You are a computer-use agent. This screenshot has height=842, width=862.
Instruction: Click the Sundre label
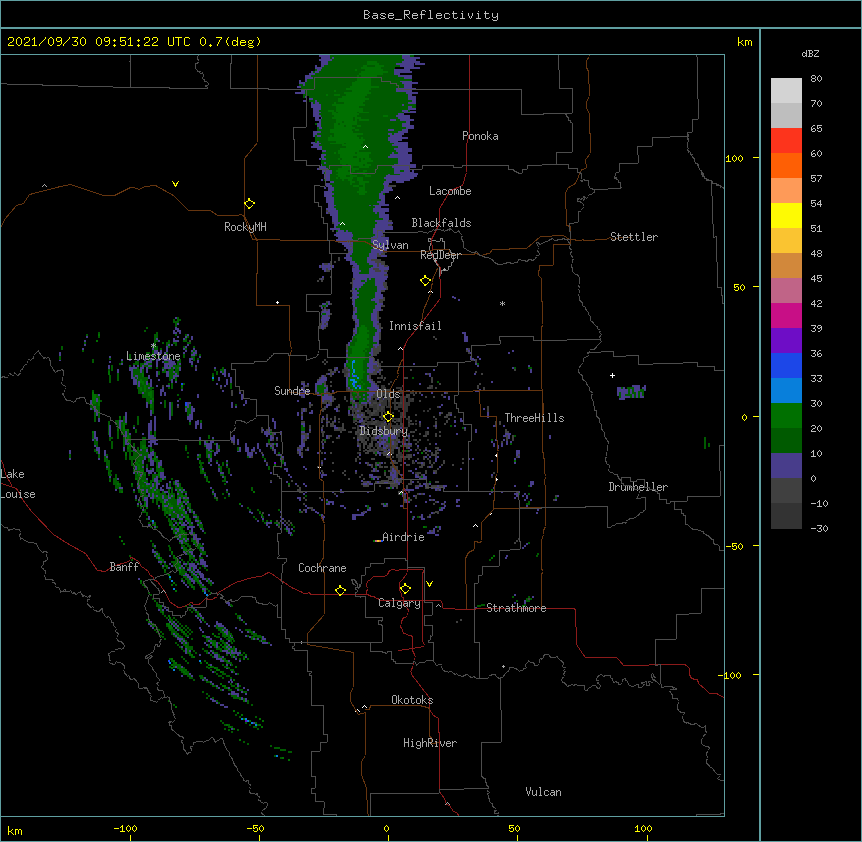[292, 391]
